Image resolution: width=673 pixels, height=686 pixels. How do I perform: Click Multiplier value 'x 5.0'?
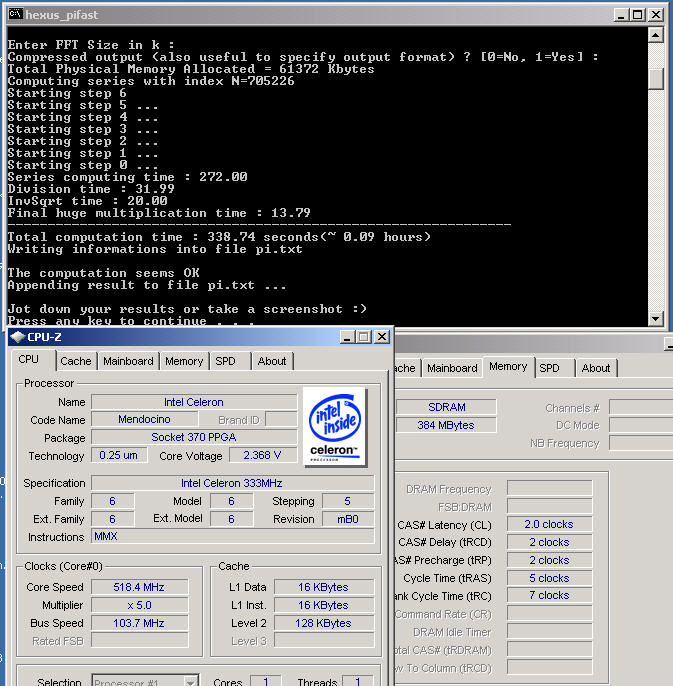tap(139, 605)
